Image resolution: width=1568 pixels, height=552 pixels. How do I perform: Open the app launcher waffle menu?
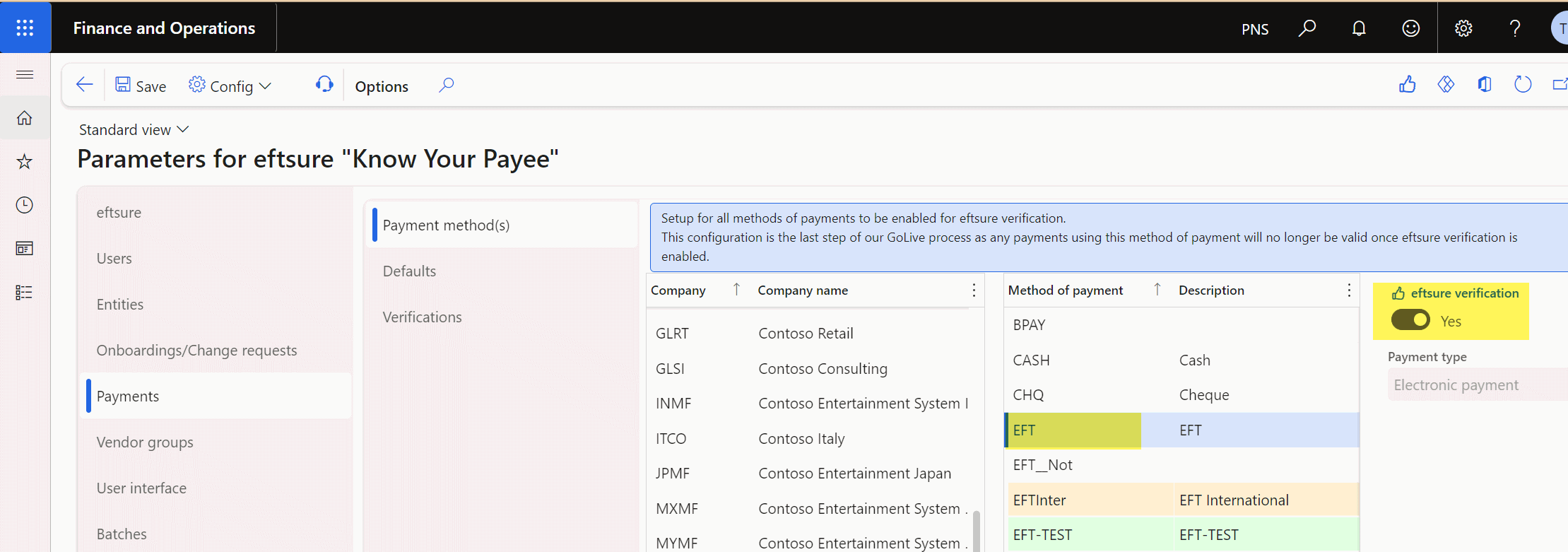[x=25, y=28]
